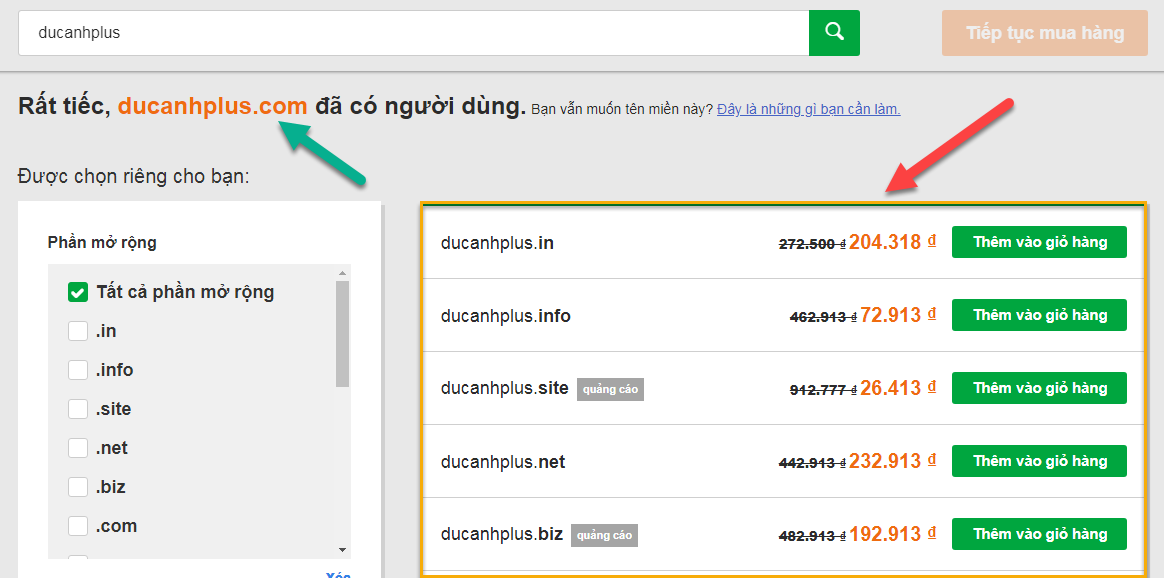The height and width of the screenshot is (578, 1164).
Task: Uncheck the Tất cả phần mở rộng checkbox
Action: pyautogui.click(x=78, y=292)
